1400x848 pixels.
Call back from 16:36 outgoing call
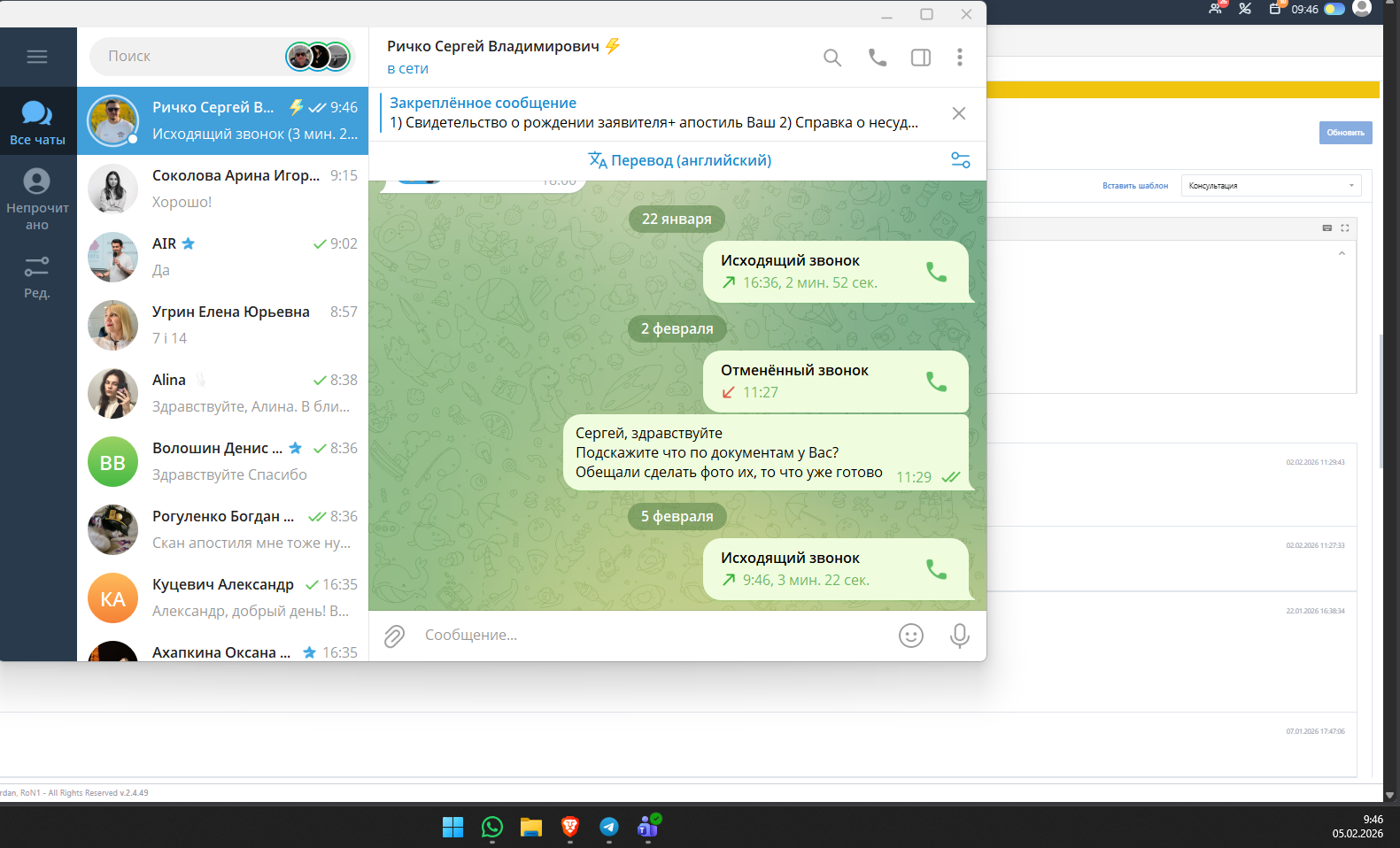[936, 272]
